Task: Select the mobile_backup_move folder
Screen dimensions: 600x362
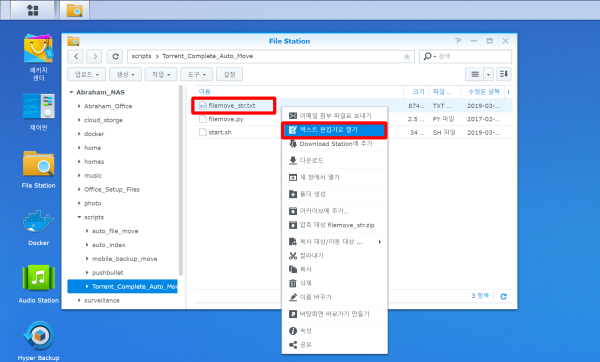Action: (124, 259)
